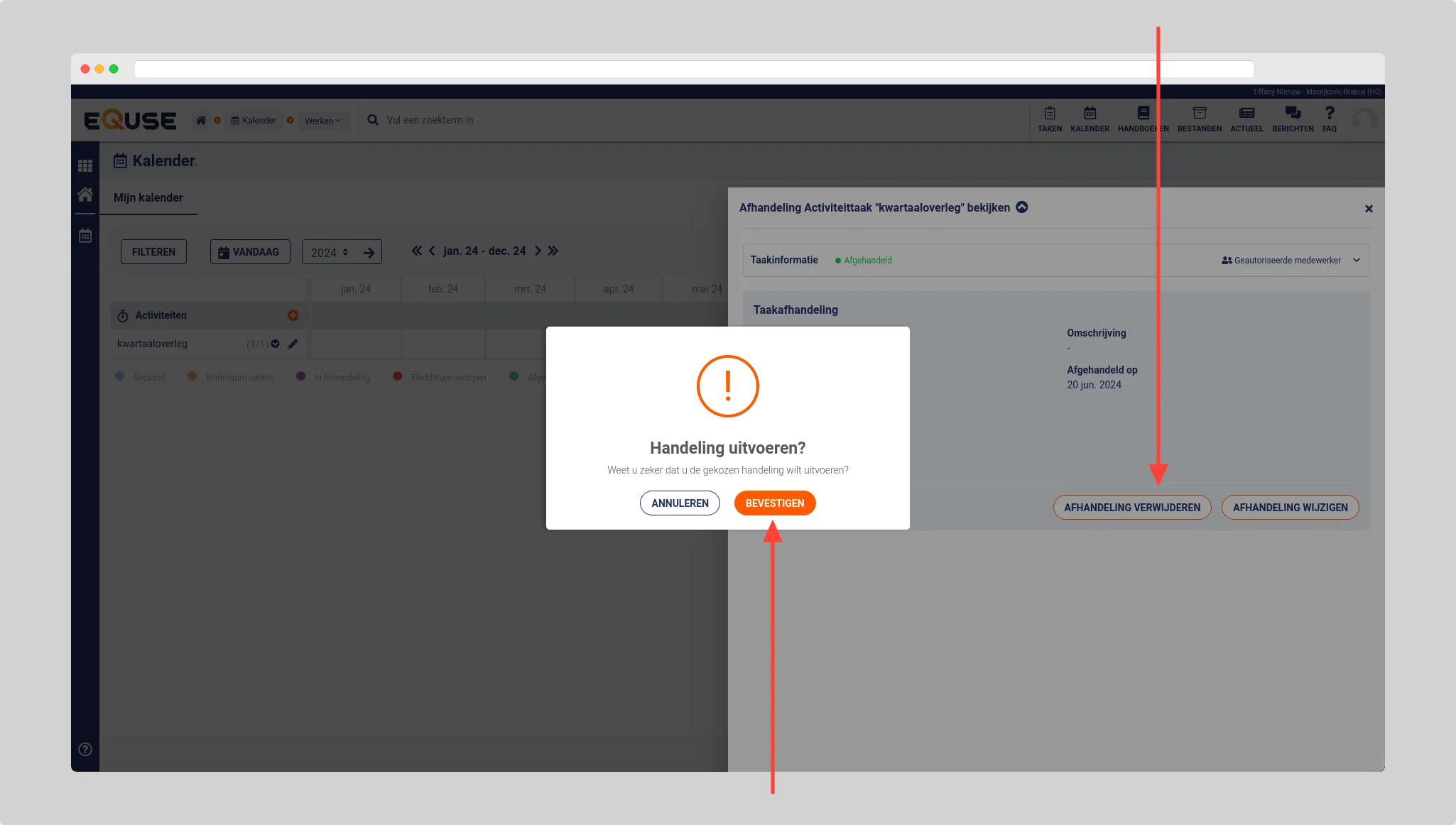The image size is (1456, 825).
Task: Open the Berichten chat icon
Action: click(x=1292, y=119)
